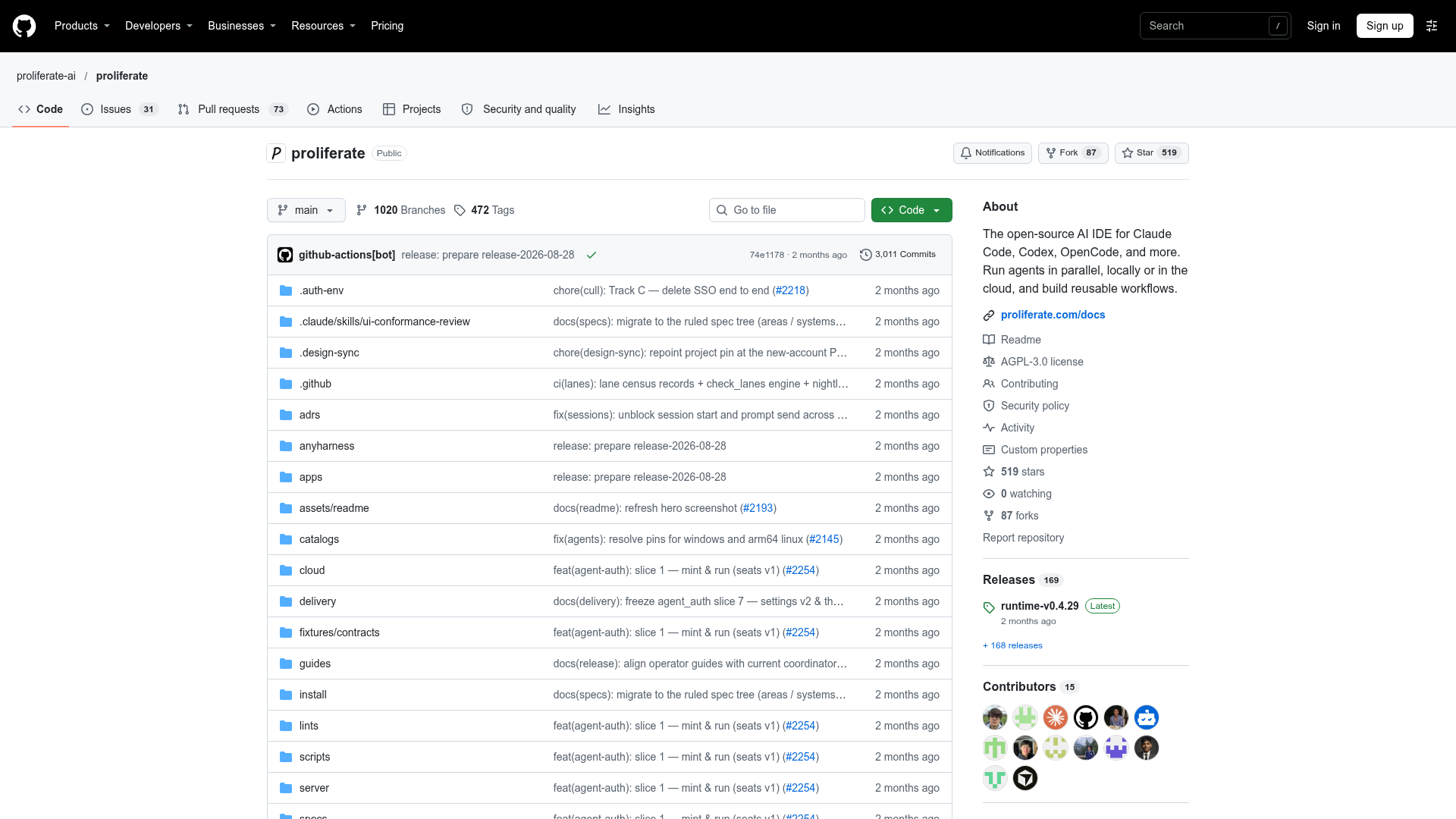Open the + 168 releases link
The height and width of the screenshot is (819, 1456).
click(x=1012, y=645)
